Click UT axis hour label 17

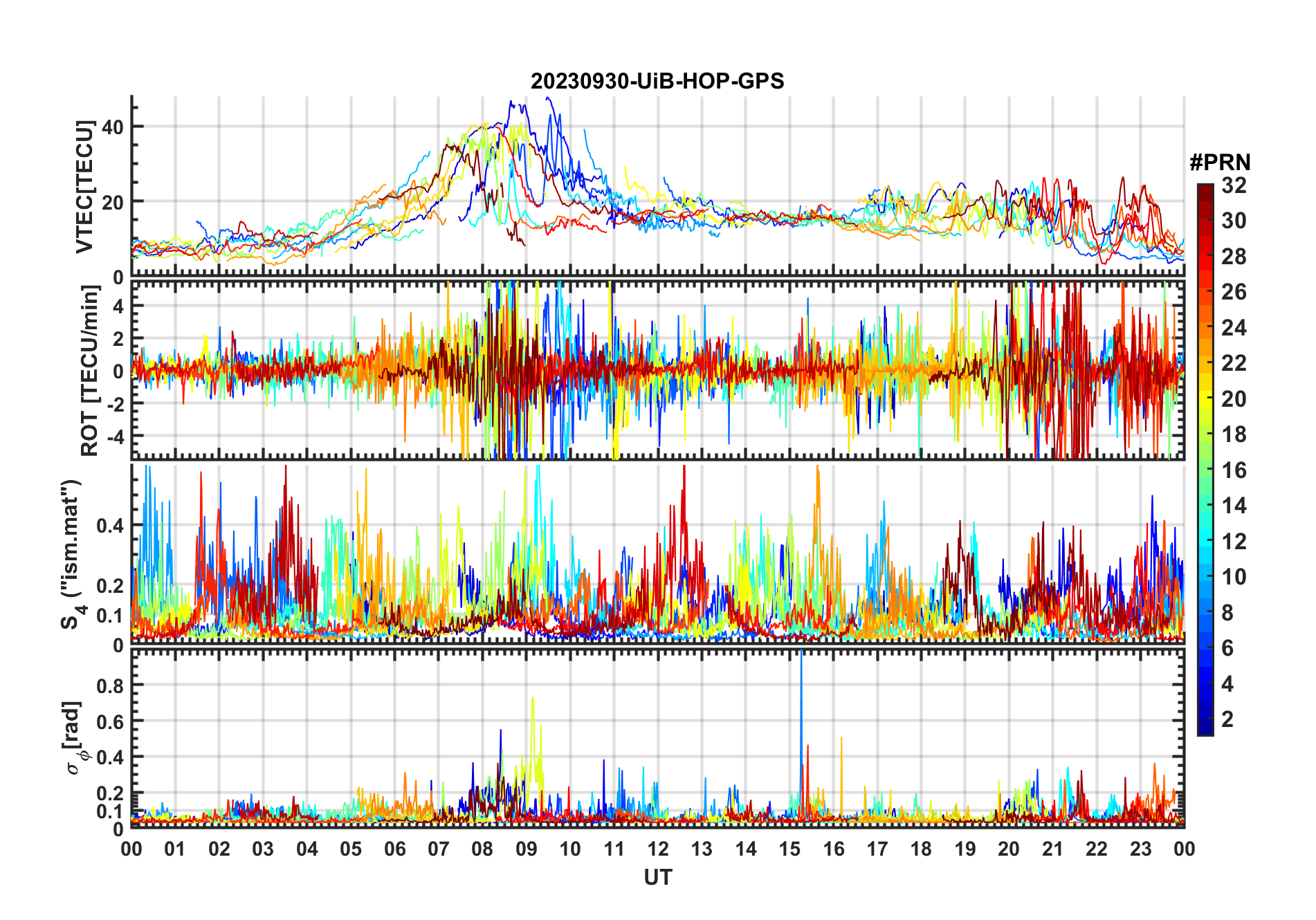877,849
